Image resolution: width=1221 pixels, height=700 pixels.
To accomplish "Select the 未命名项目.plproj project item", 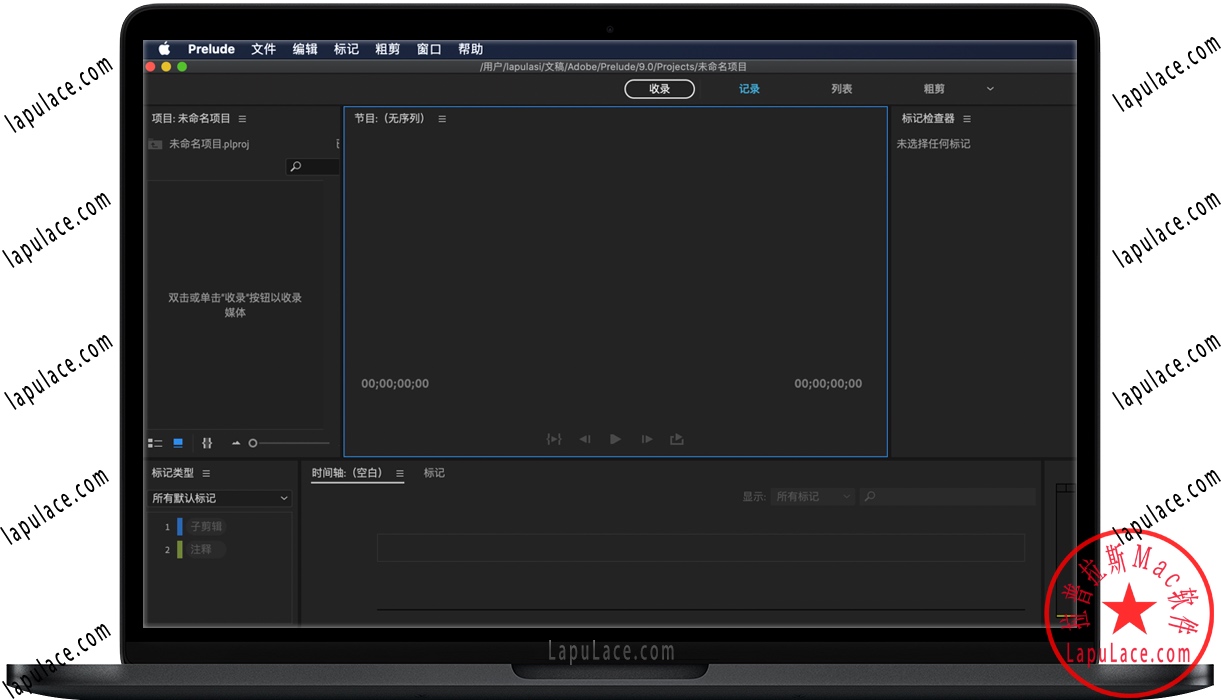I will coord(210,143).
